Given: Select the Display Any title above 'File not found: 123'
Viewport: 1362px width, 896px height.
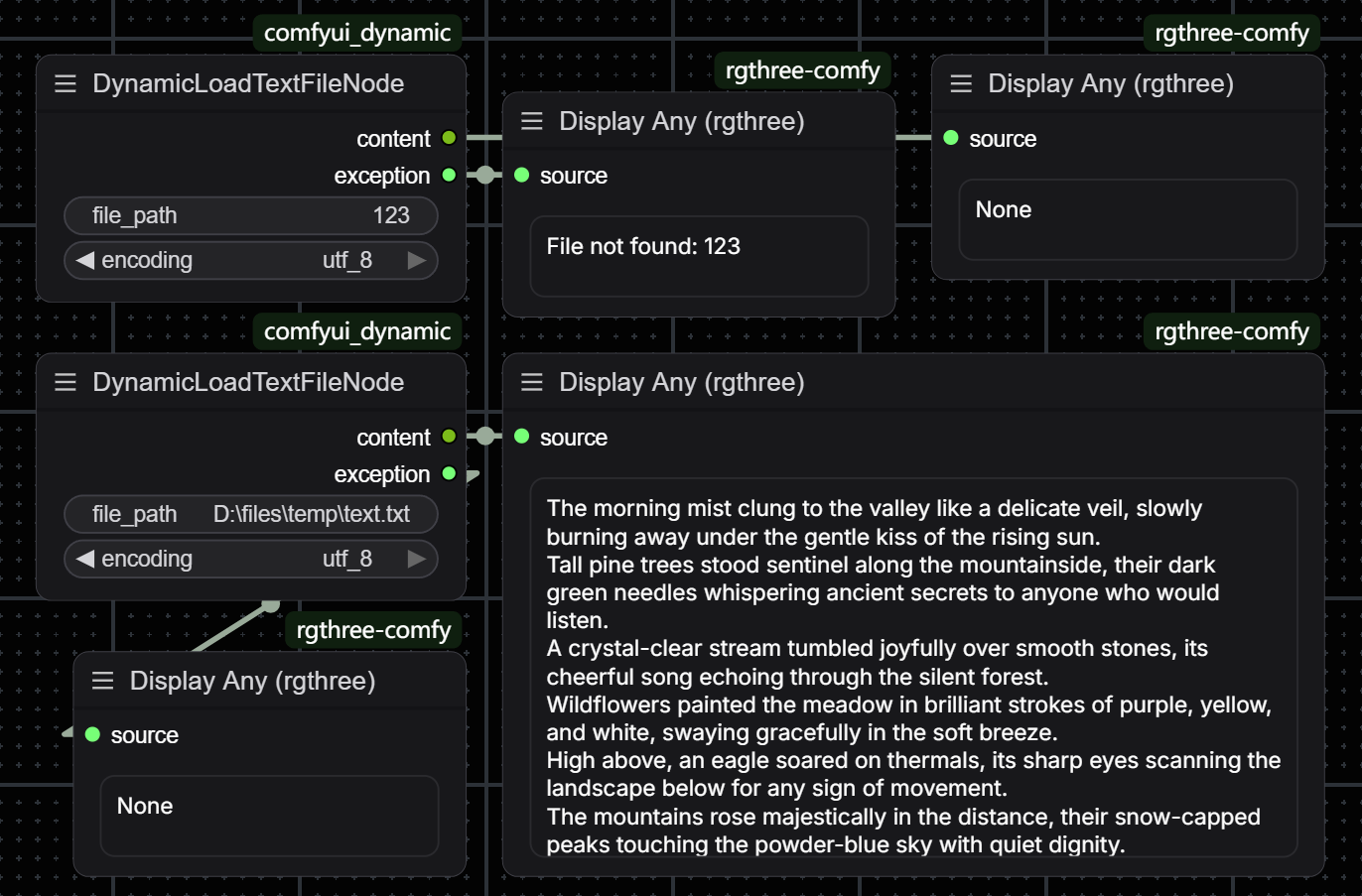Looking at the screenshot, I should 681,122.
